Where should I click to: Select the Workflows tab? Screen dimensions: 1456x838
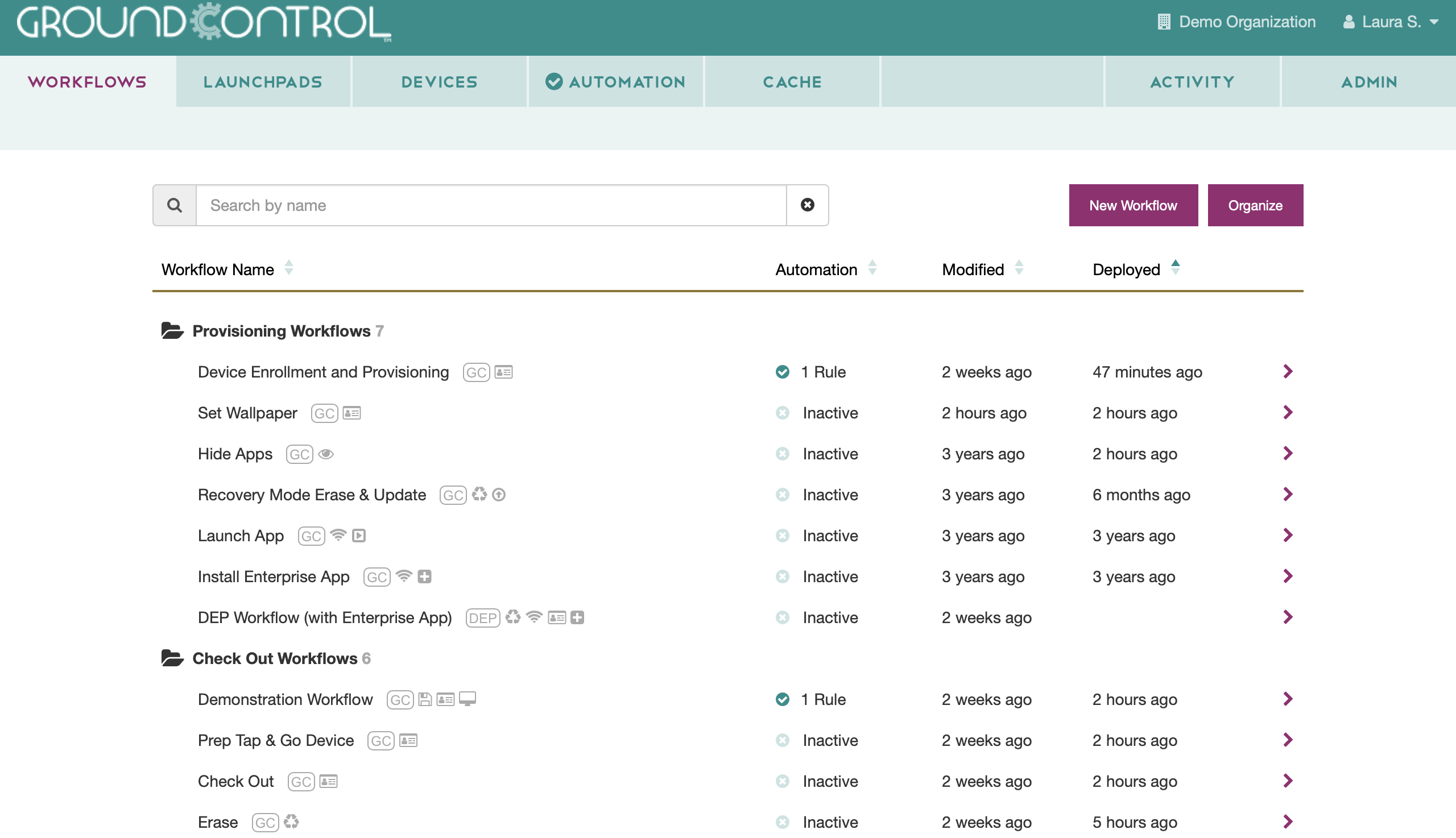click(x=88, y=82)
